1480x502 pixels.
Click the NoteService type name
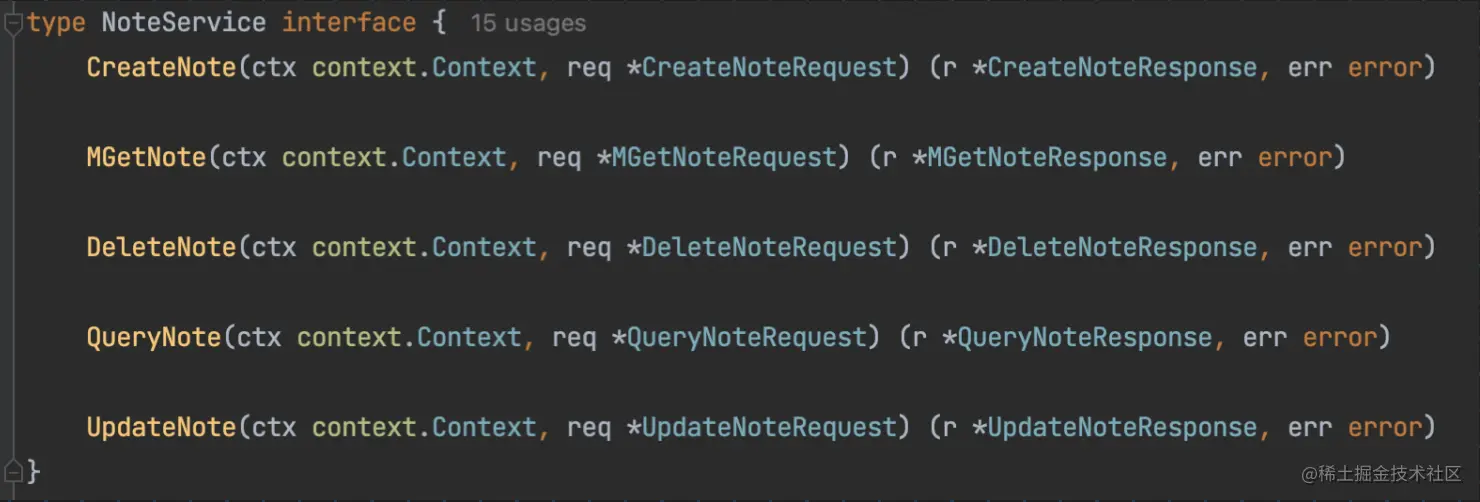[x=183, y=22]
